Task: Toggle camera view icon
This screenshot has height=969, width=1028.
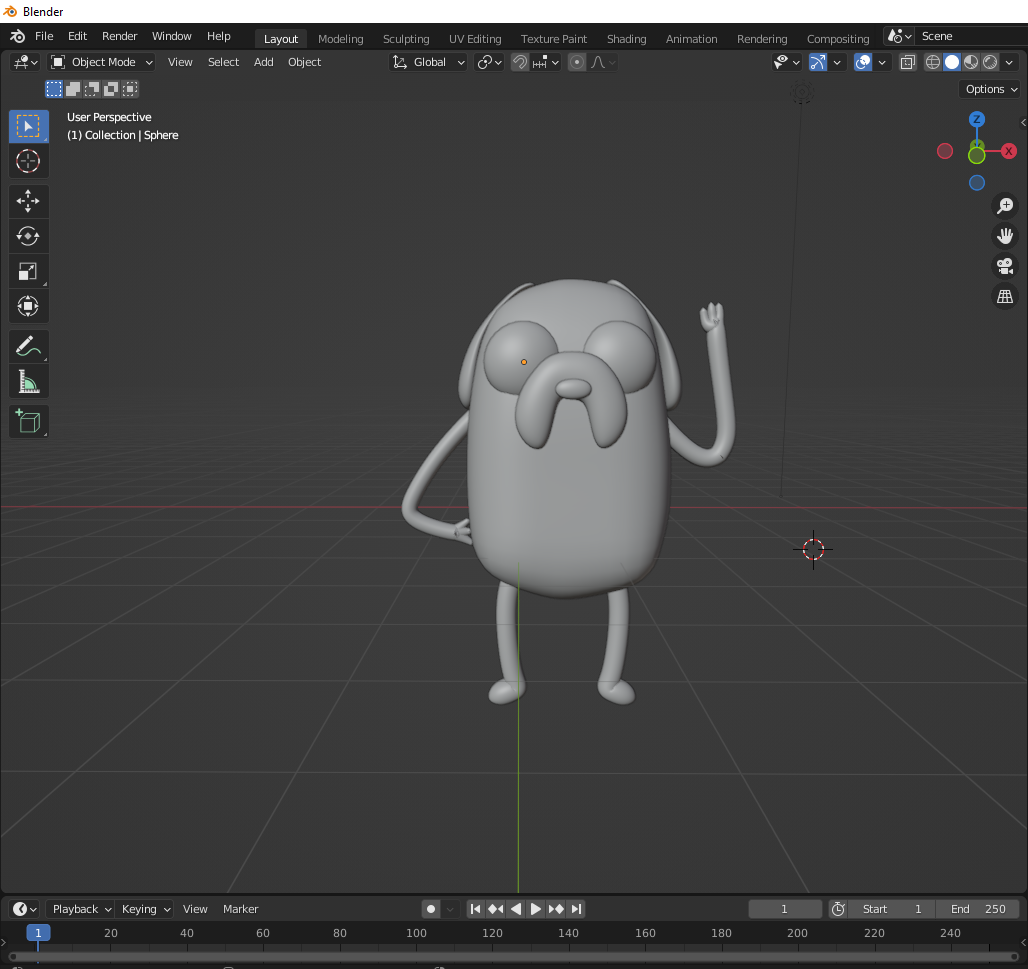Action: click(1004, 266)
